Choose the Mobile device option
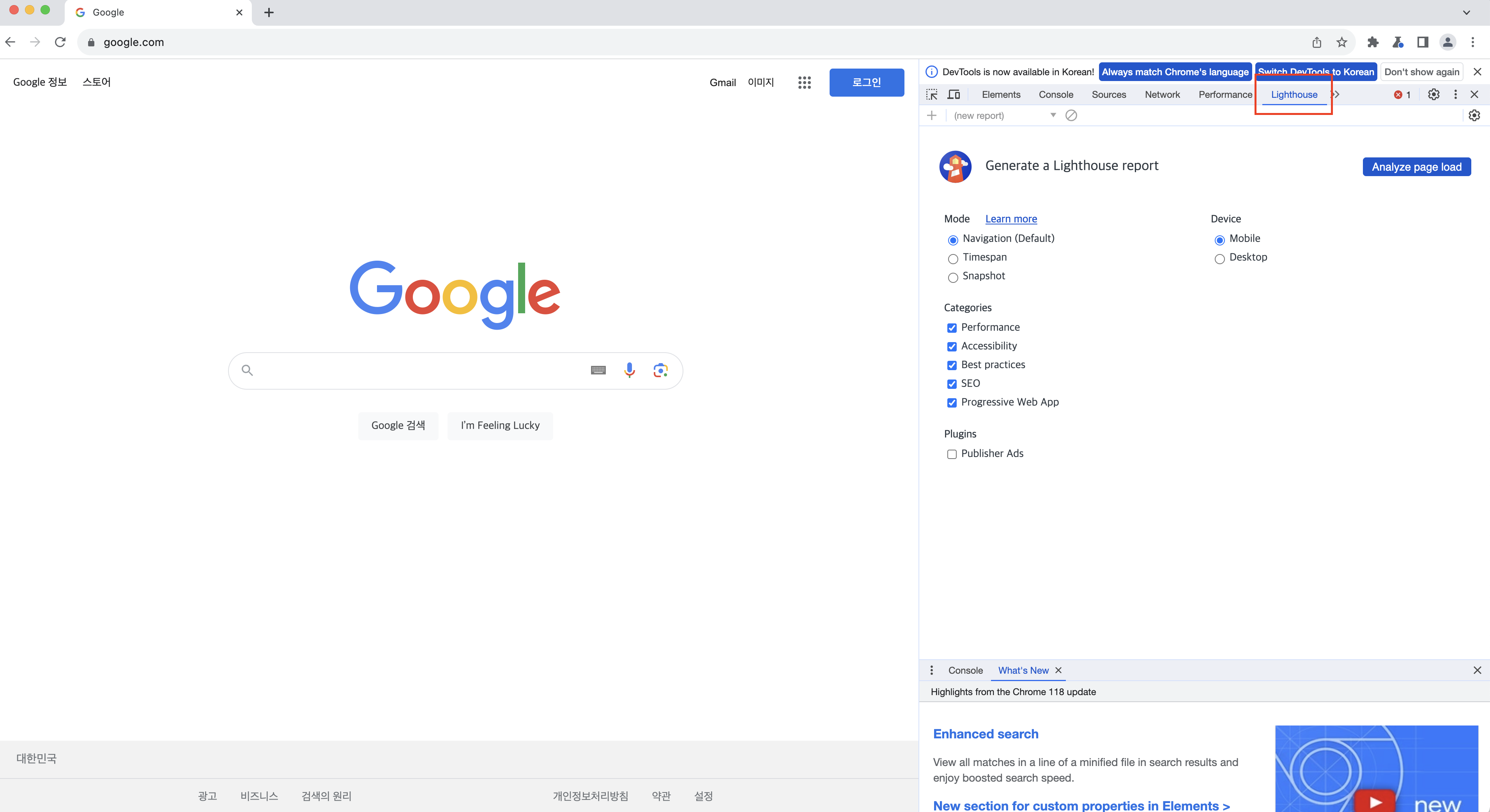This screenshot has height=812, width=1490. click(x=1220, y=240)
